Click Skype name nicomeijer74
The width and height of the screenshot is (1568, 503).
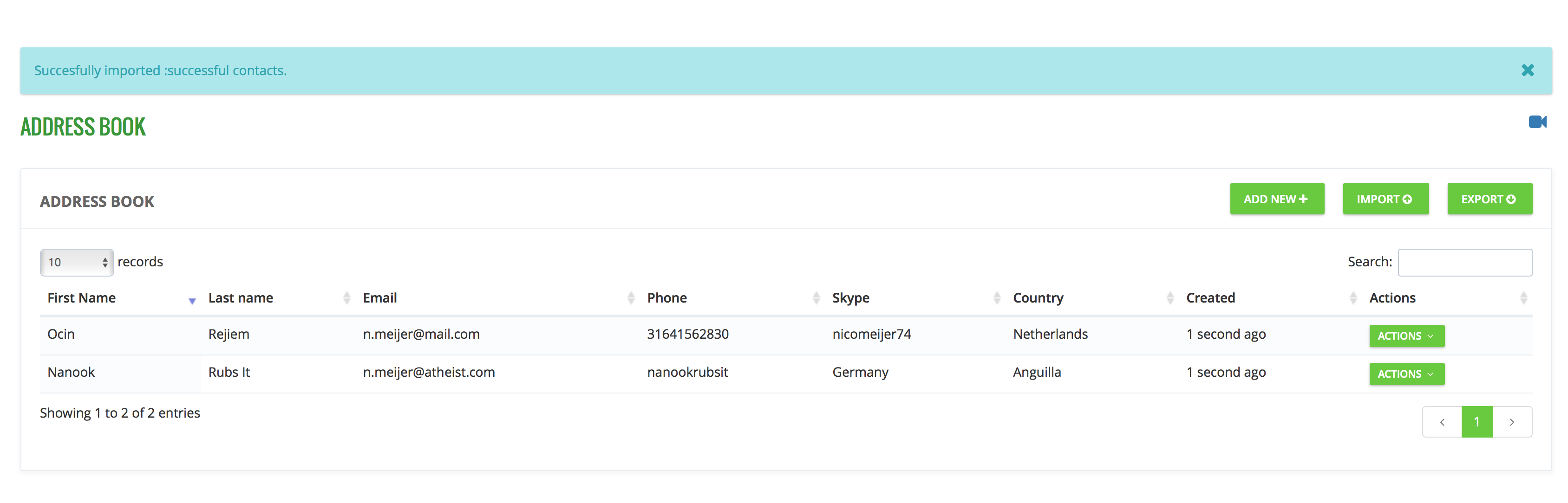coord(872,335)
